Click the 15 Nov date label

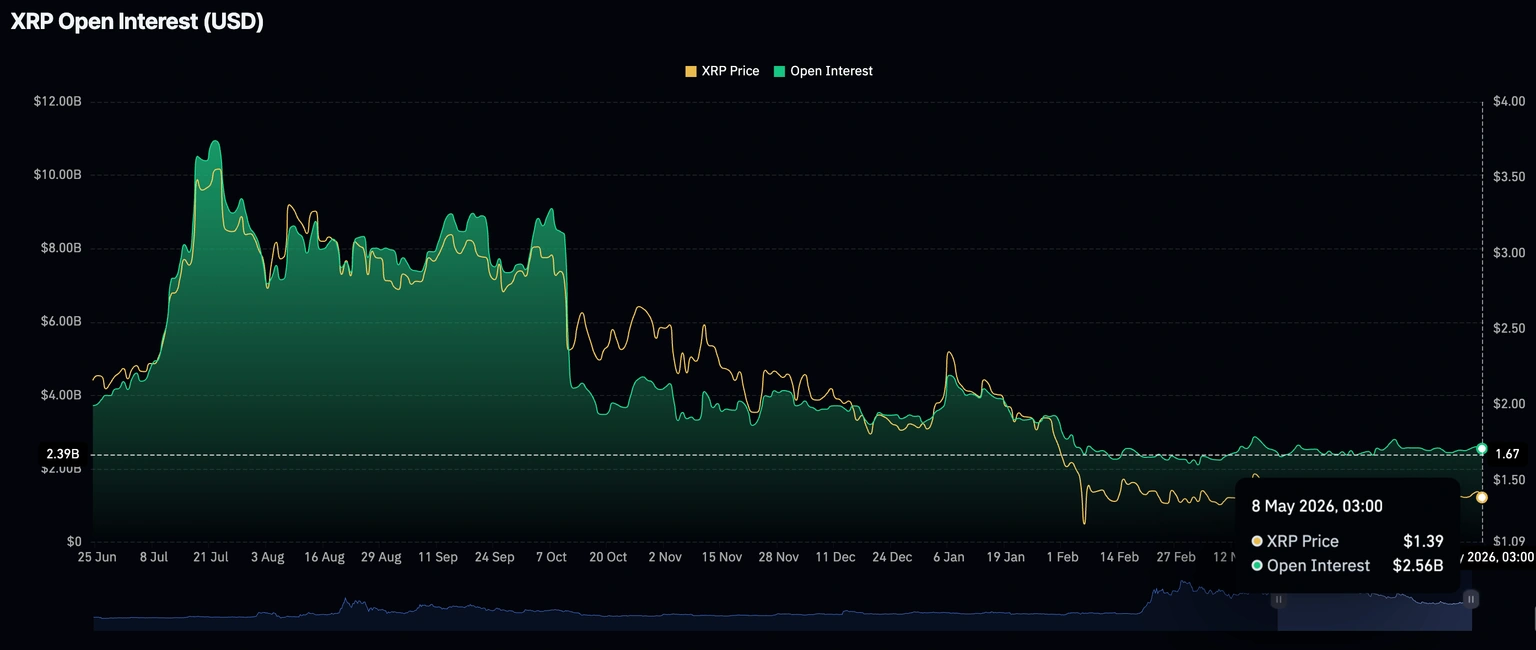pos(721,557)
